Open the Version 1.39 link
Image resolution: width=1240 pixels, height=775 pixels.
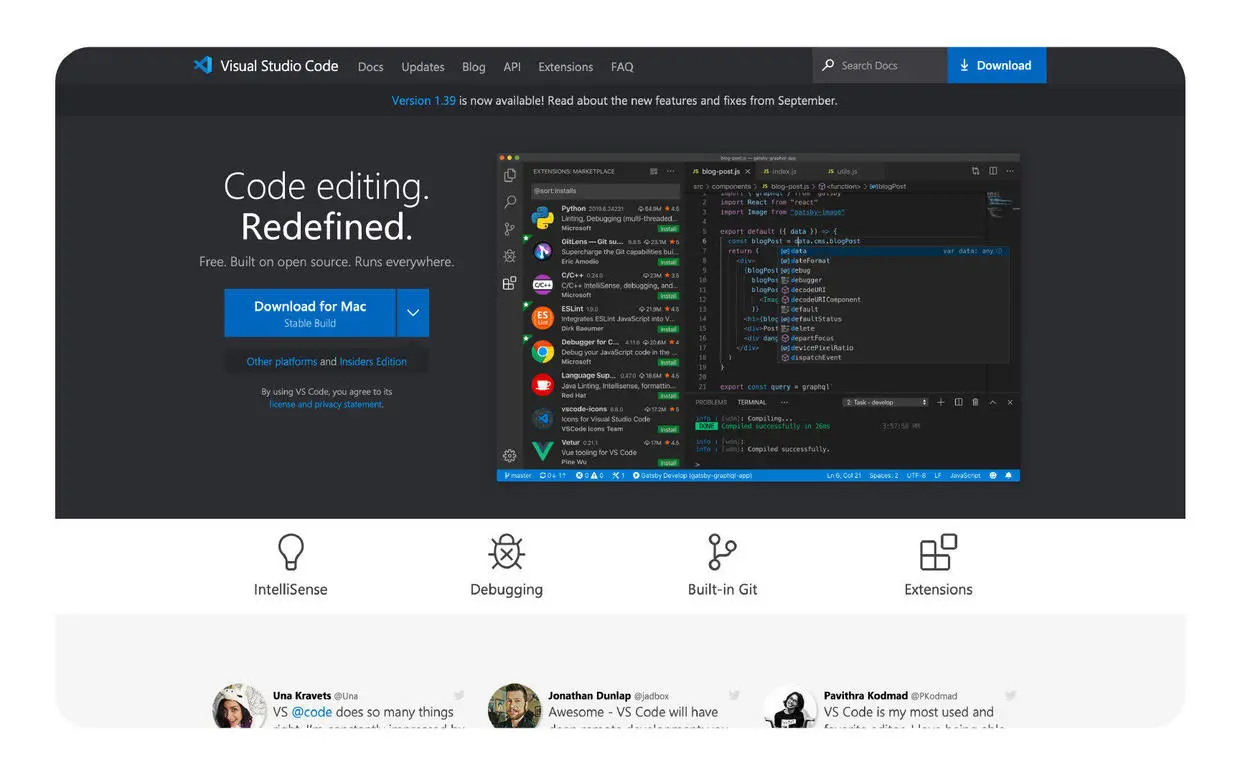tap(423, 101)
